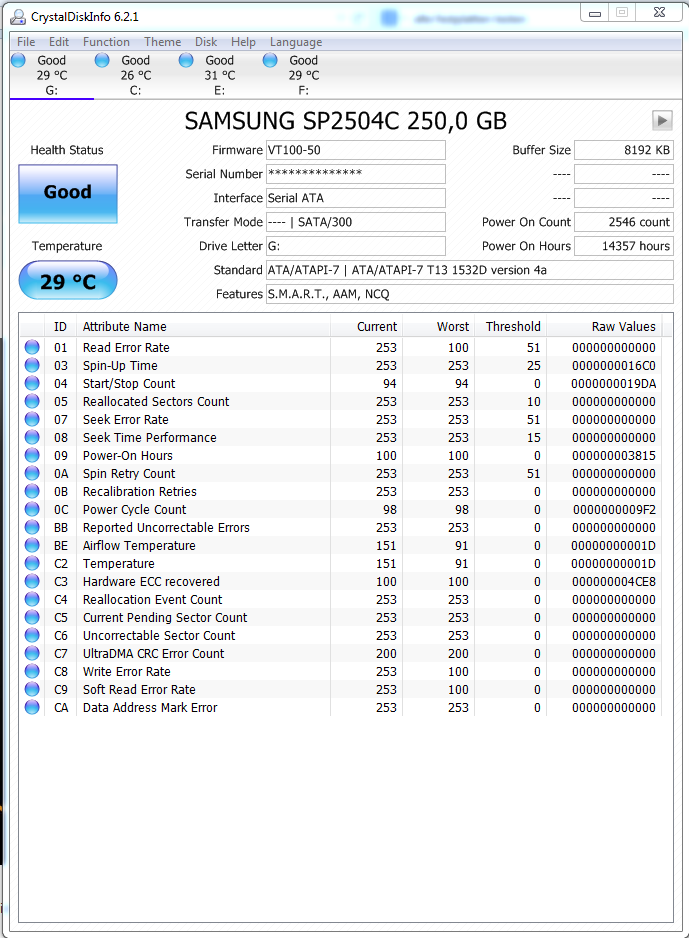Click the Features field
Image resolution: width=689 pixels, height=938 pixels.
tap(470, 294)
